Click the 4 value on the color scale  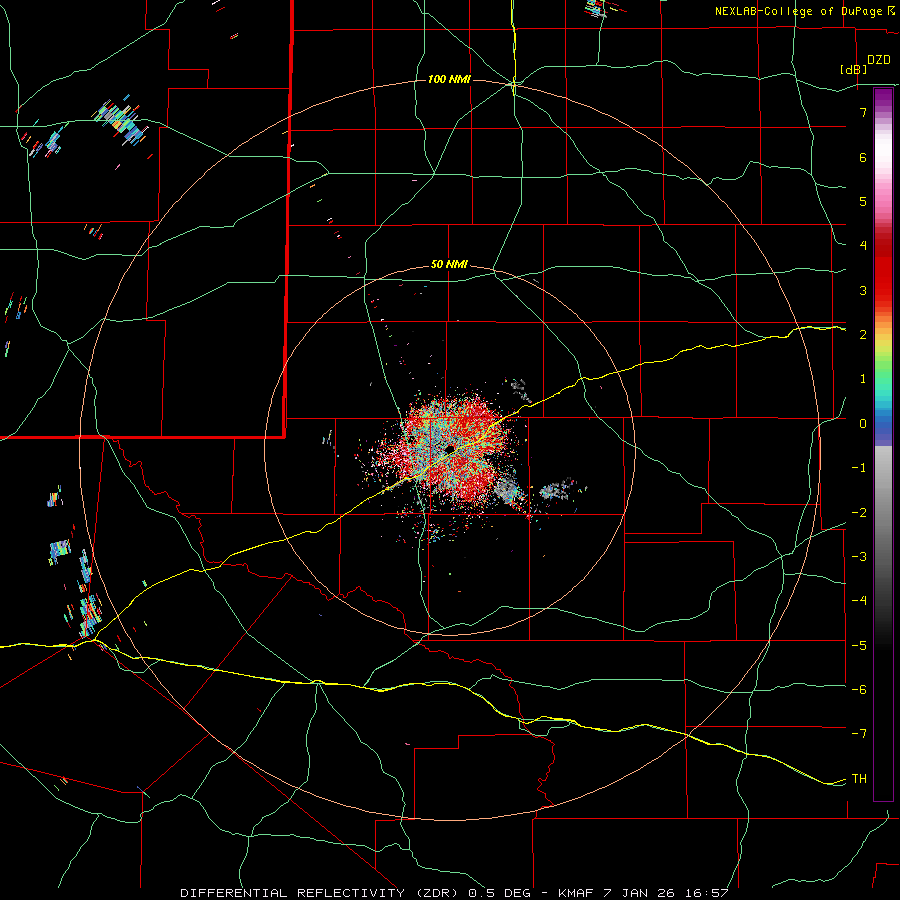click(x=863, y=246)
